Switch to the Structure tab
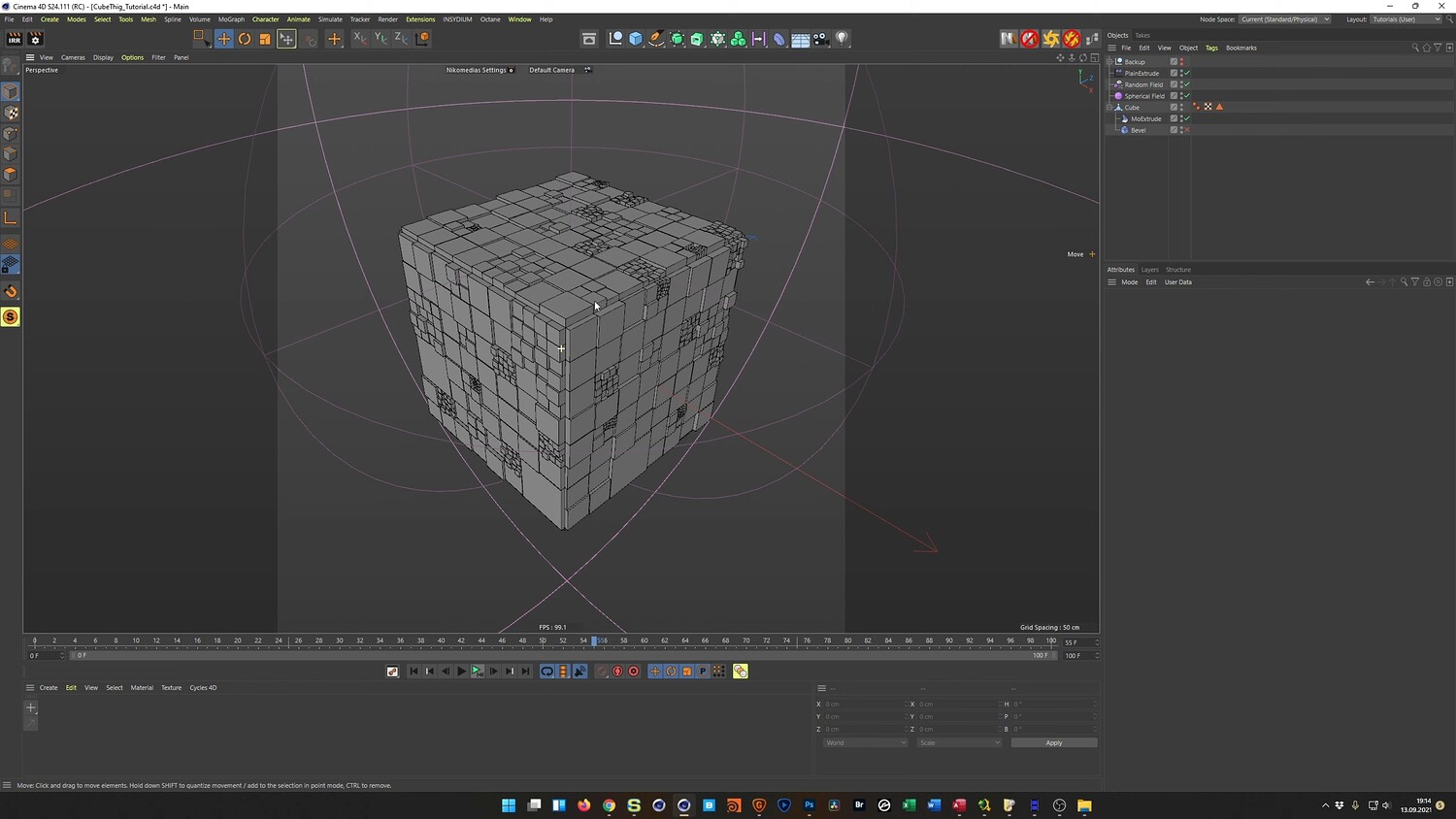The image size is (1456, 819). point(1178,270)
